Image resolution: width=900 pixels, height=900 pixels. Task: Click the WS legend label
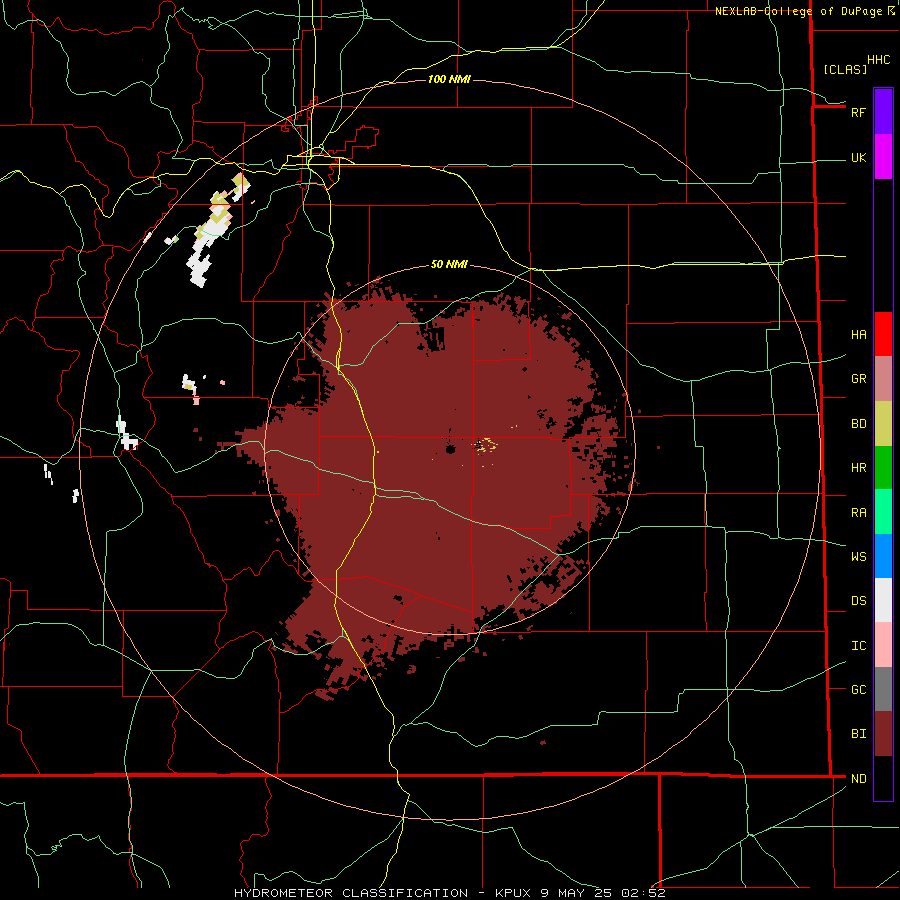[858, 557]
